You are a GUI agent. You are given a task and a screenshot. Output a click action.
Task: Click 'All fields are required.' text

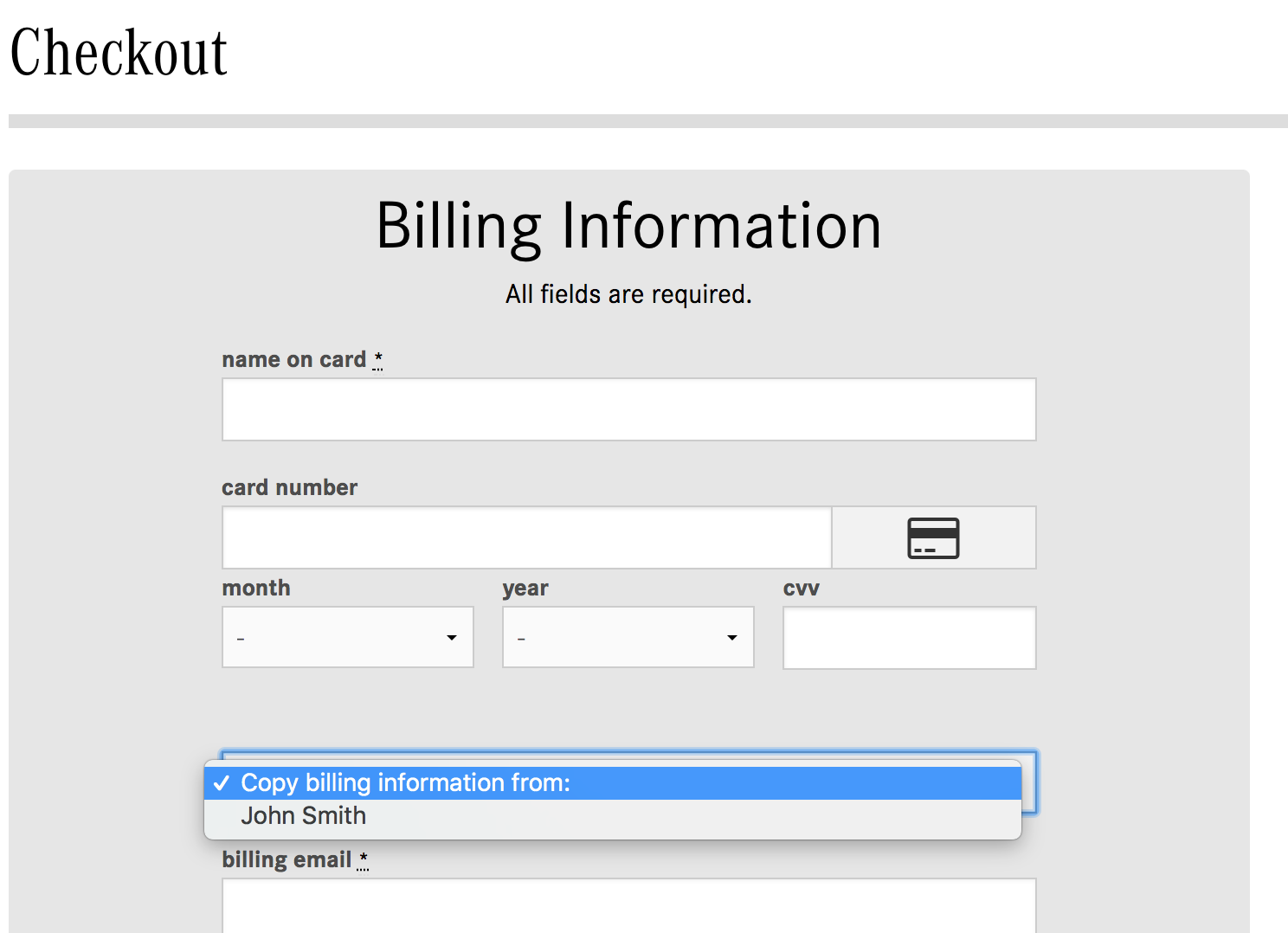pyautogui.click(x=629, y=294)
